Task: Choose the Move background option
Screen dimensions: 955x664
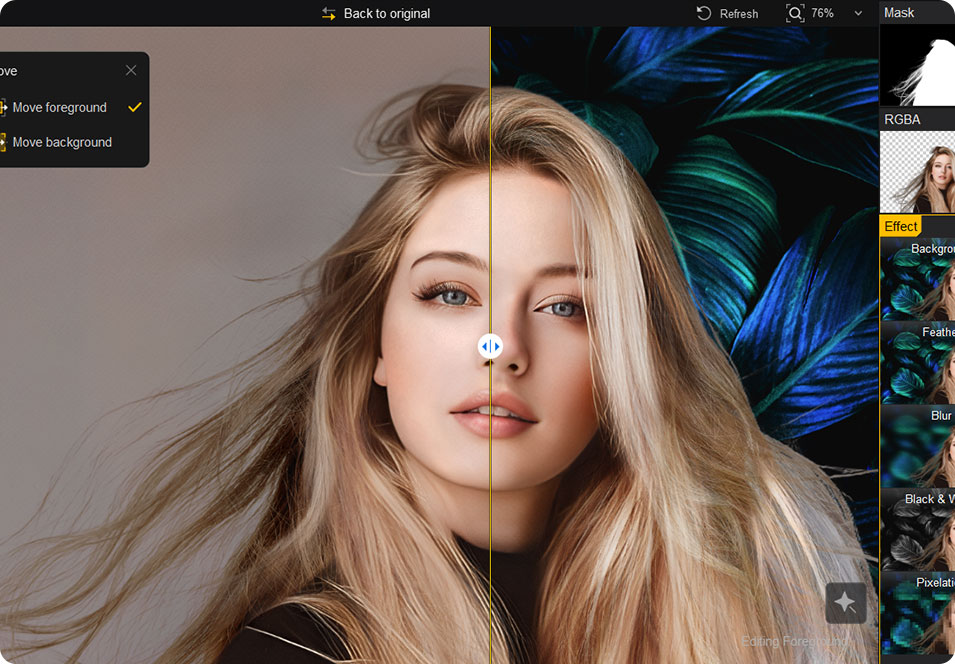Action: coord(62,143)
